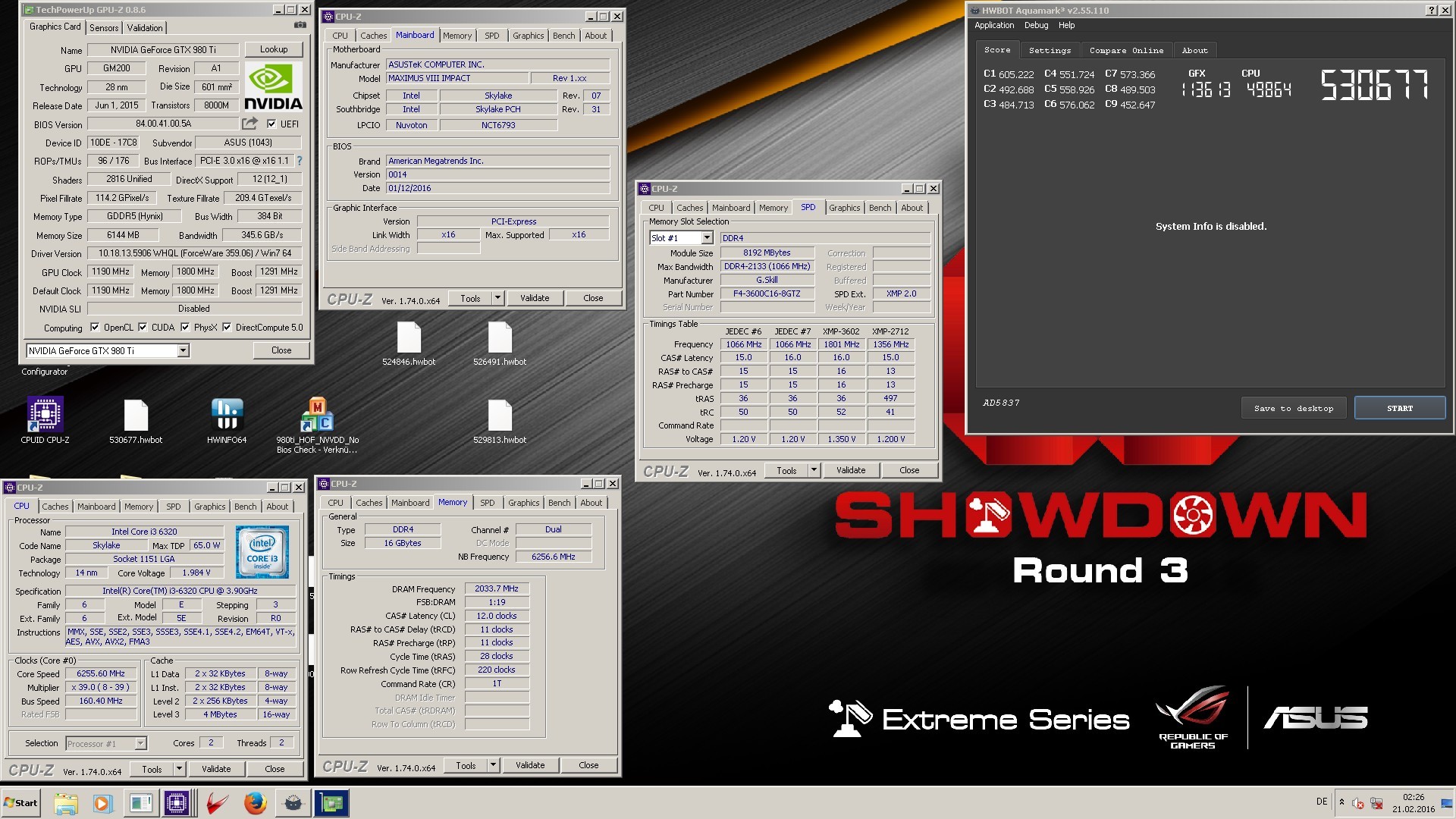
Task: Open the Aquamark taskbar icon
Action: point(293,803)
